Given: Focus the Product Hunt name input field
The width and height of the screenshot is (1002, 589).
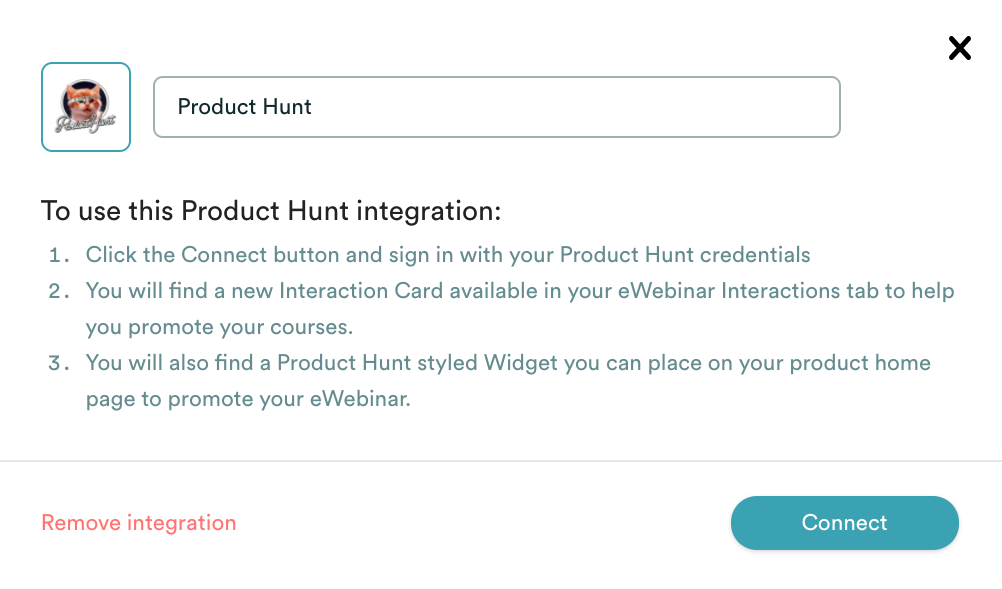Looking at the screenshot, I should pos(496,107).
